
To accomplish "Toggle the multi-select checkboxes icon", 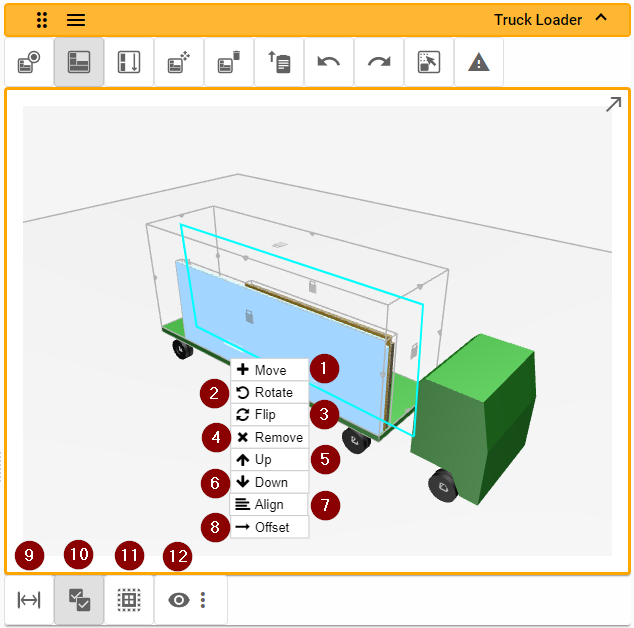I will click(x=79, y=600).
